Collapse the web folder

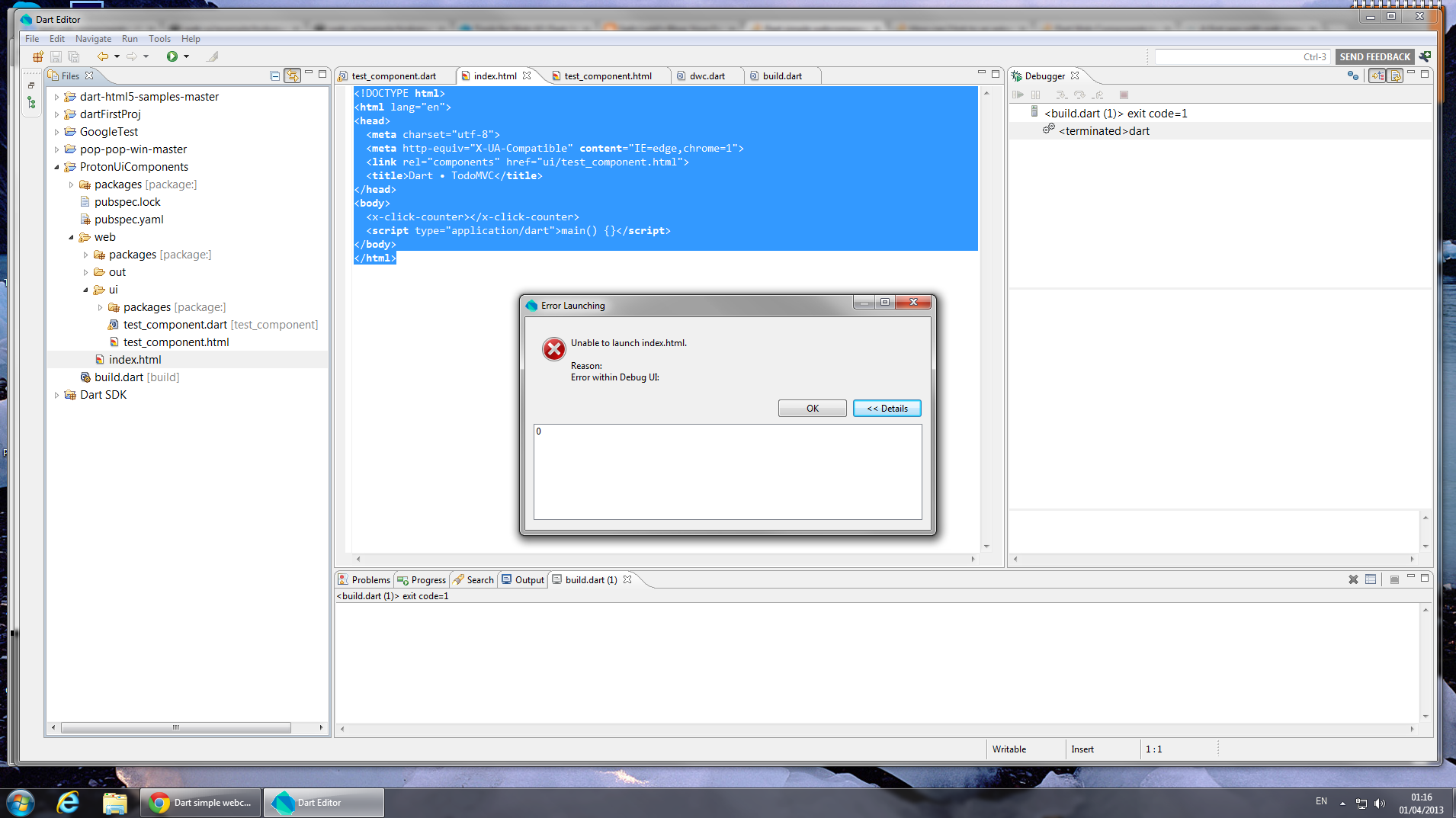(x=71, y=237)
